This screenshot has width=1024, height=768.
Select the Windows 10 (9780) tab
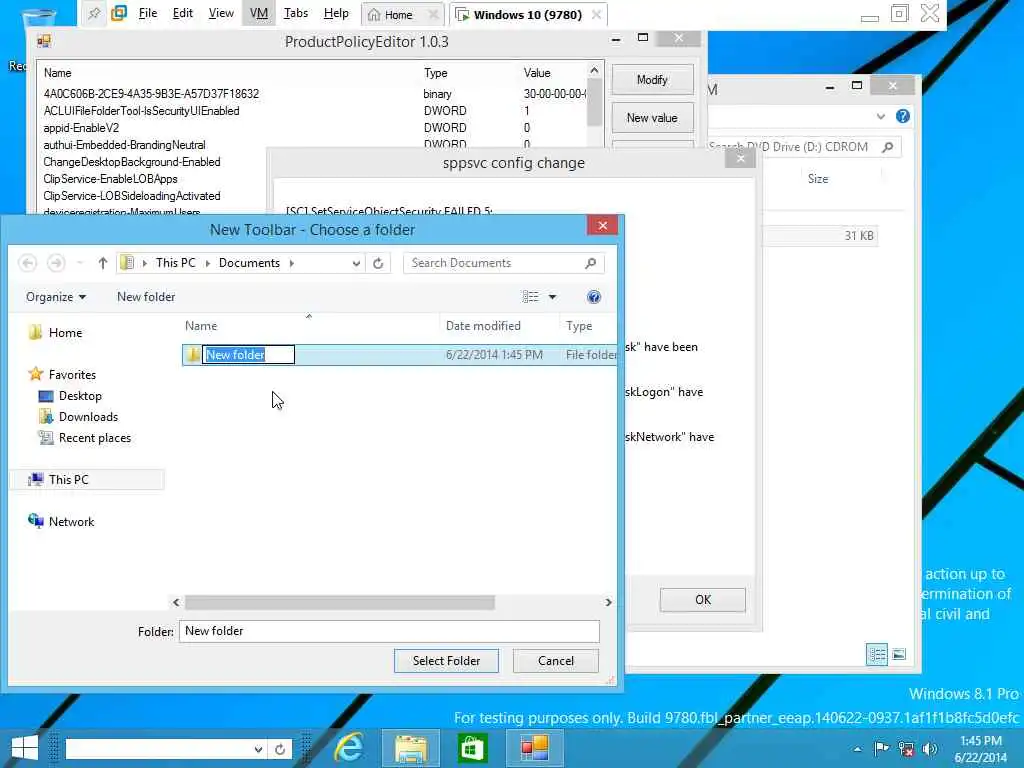click(528, 14)
